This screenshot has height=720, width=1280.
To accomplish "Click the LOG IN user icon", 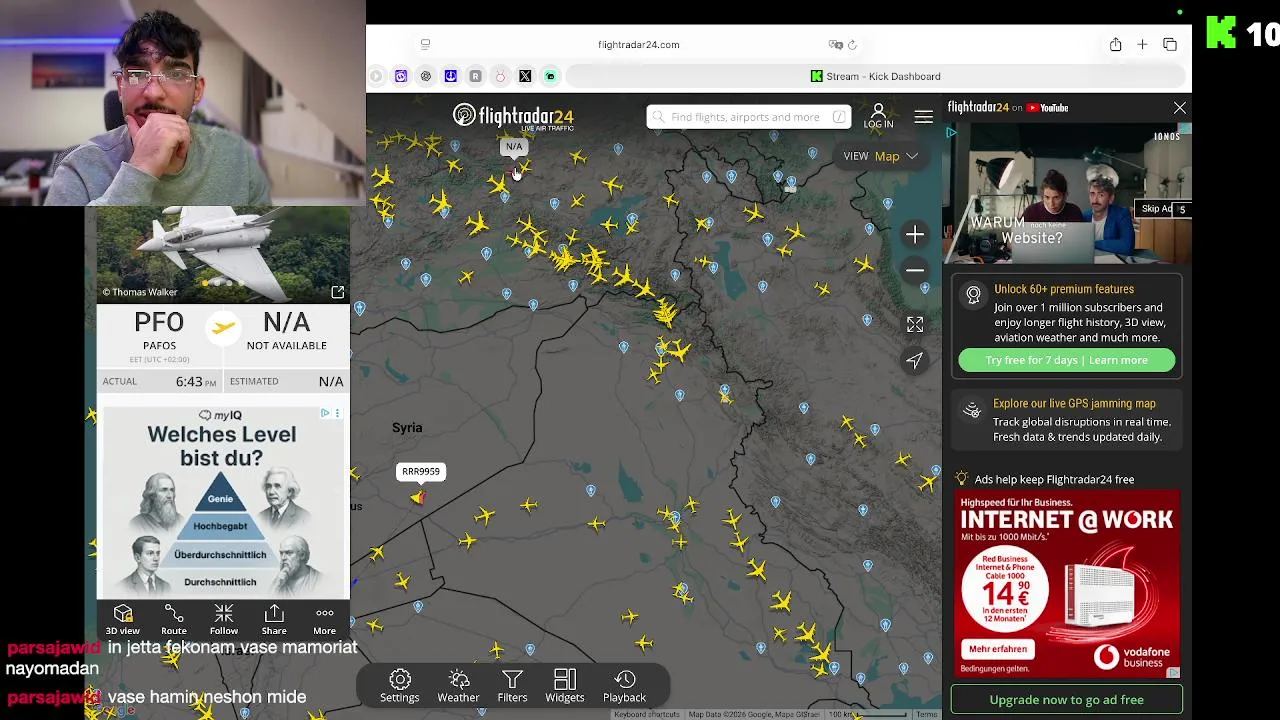I will pos(878,116).
